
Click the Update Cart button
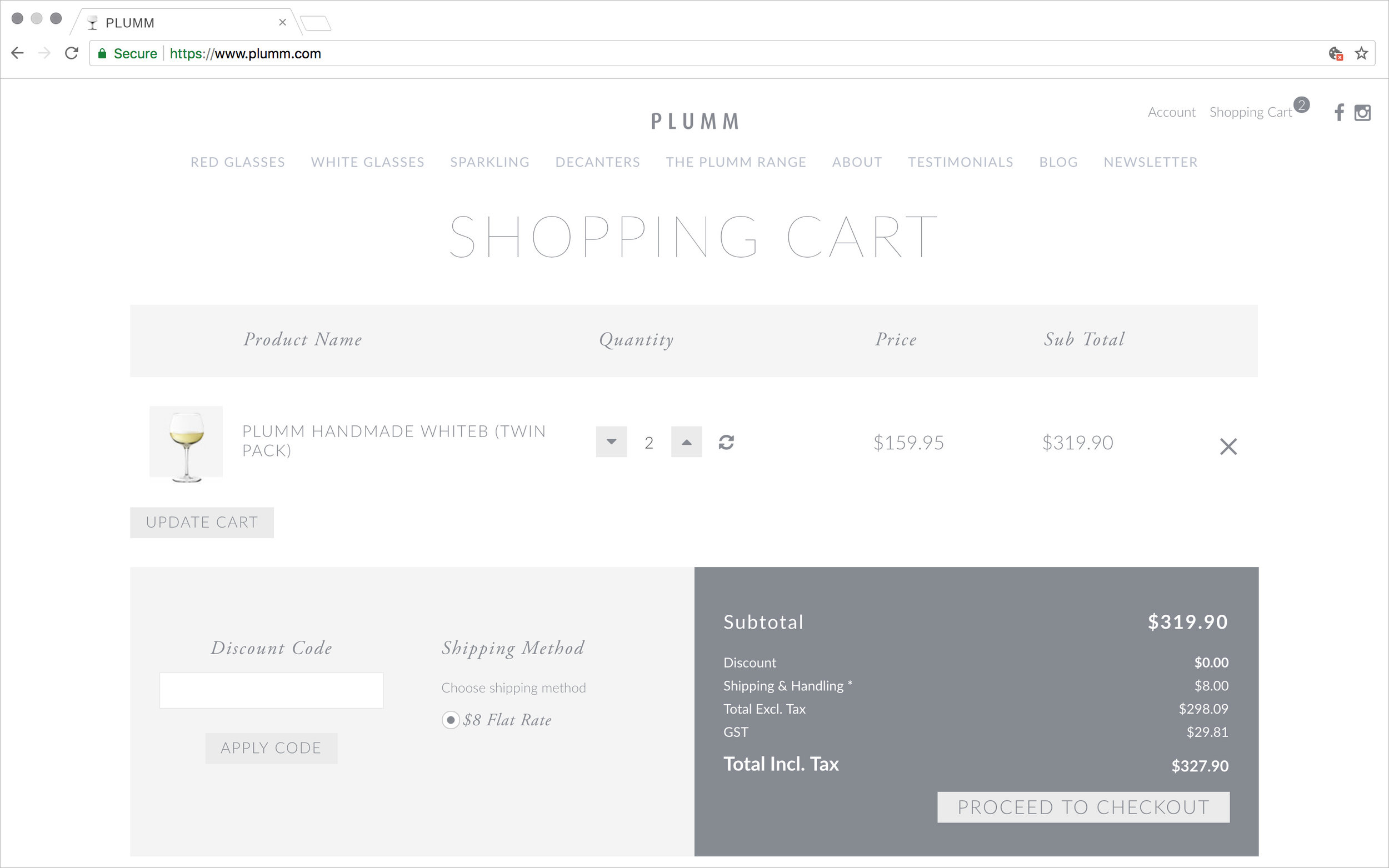(202, 523)
